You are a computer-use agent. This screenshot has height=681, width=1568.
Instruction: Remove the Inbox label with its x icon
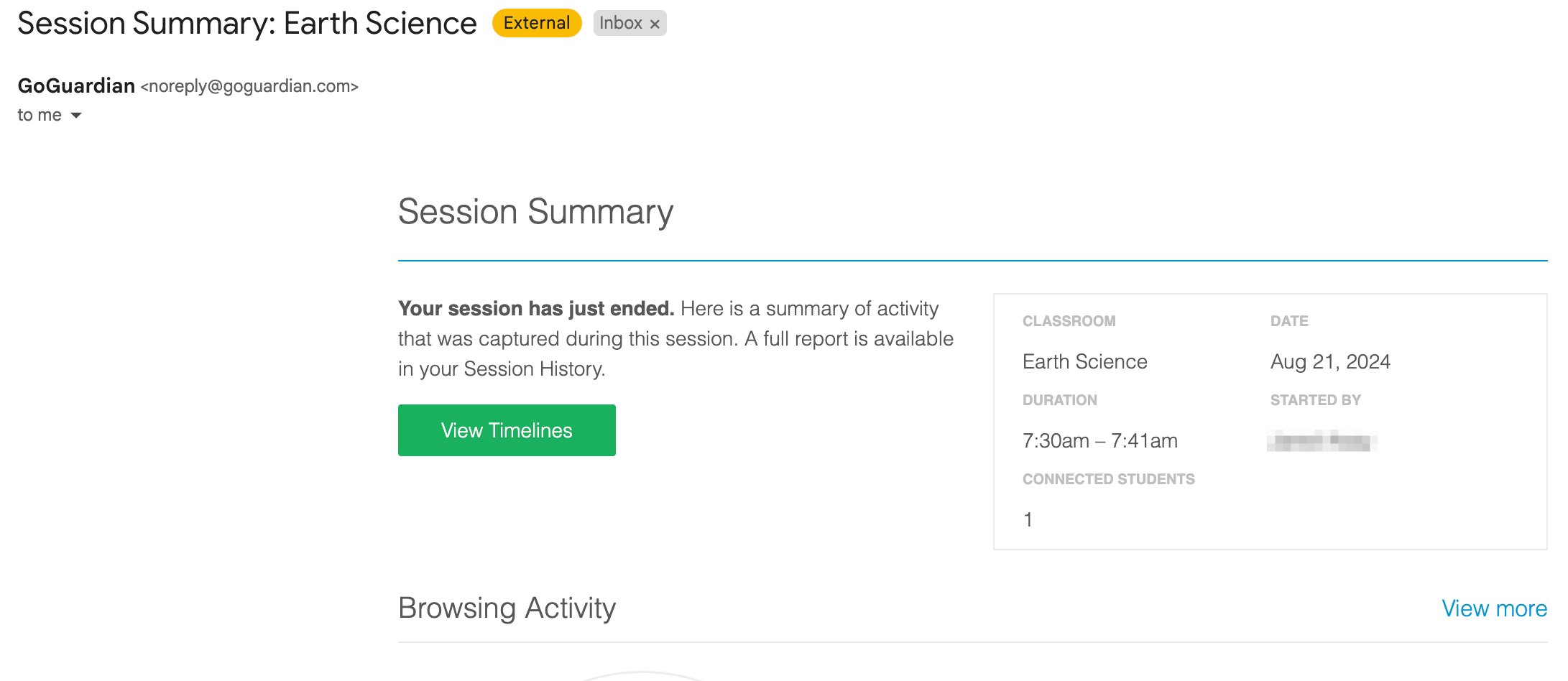click(655, 24)
